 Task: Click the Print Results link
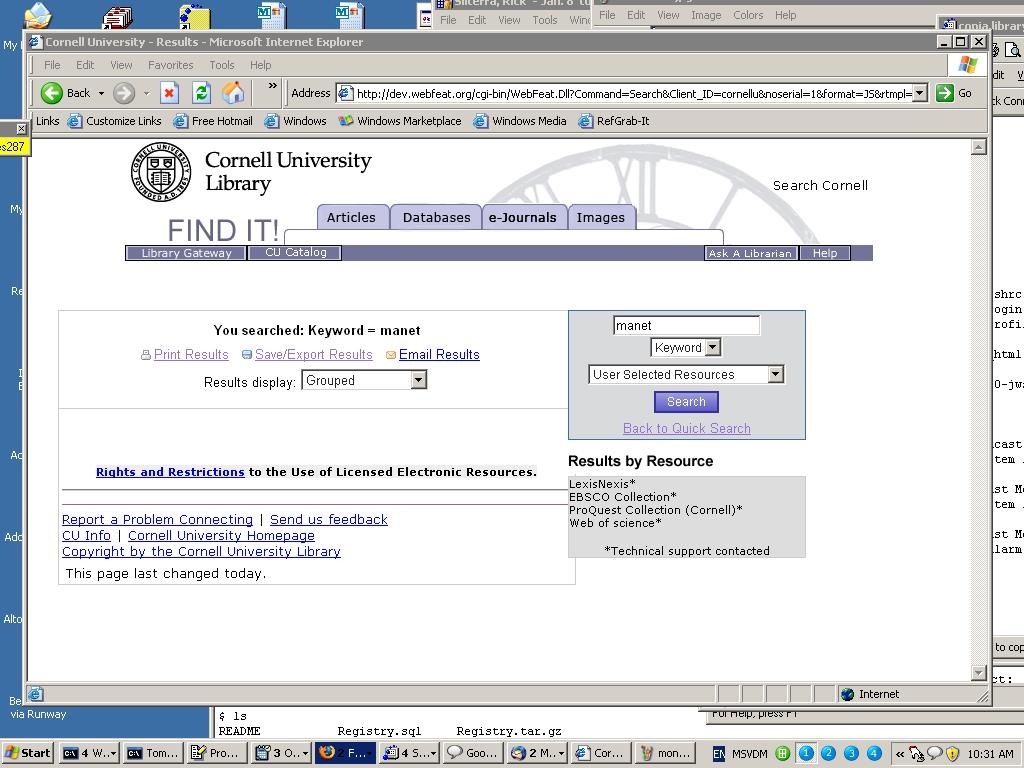click(191, 355)
